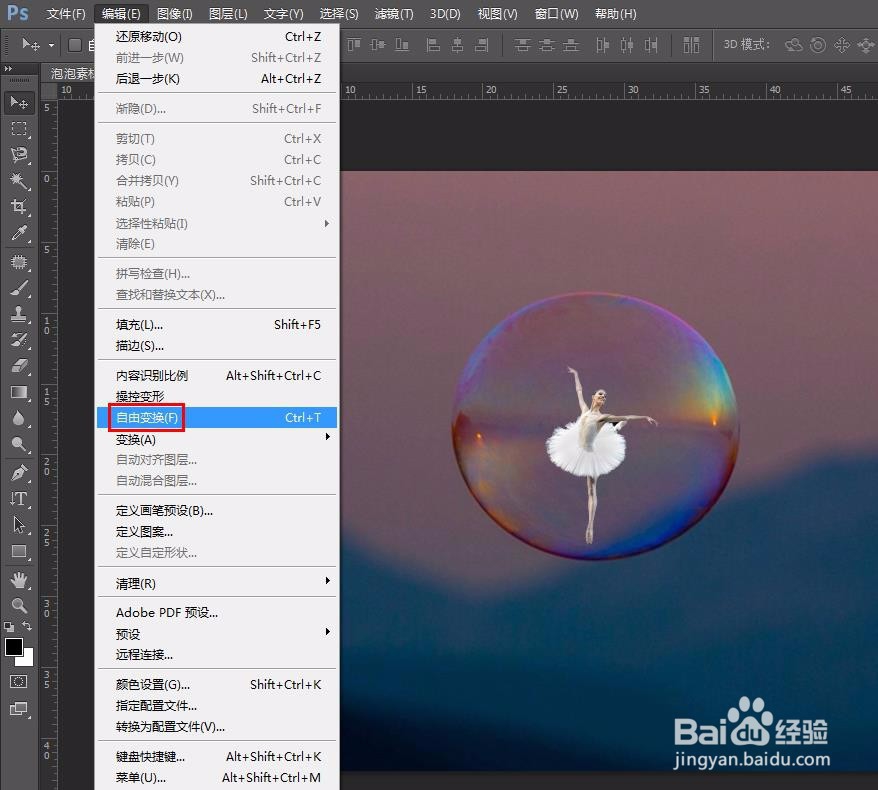This screenshot has width=878, height=790.
Task: Open the 视图(V) menu
Action: [497, 13]
